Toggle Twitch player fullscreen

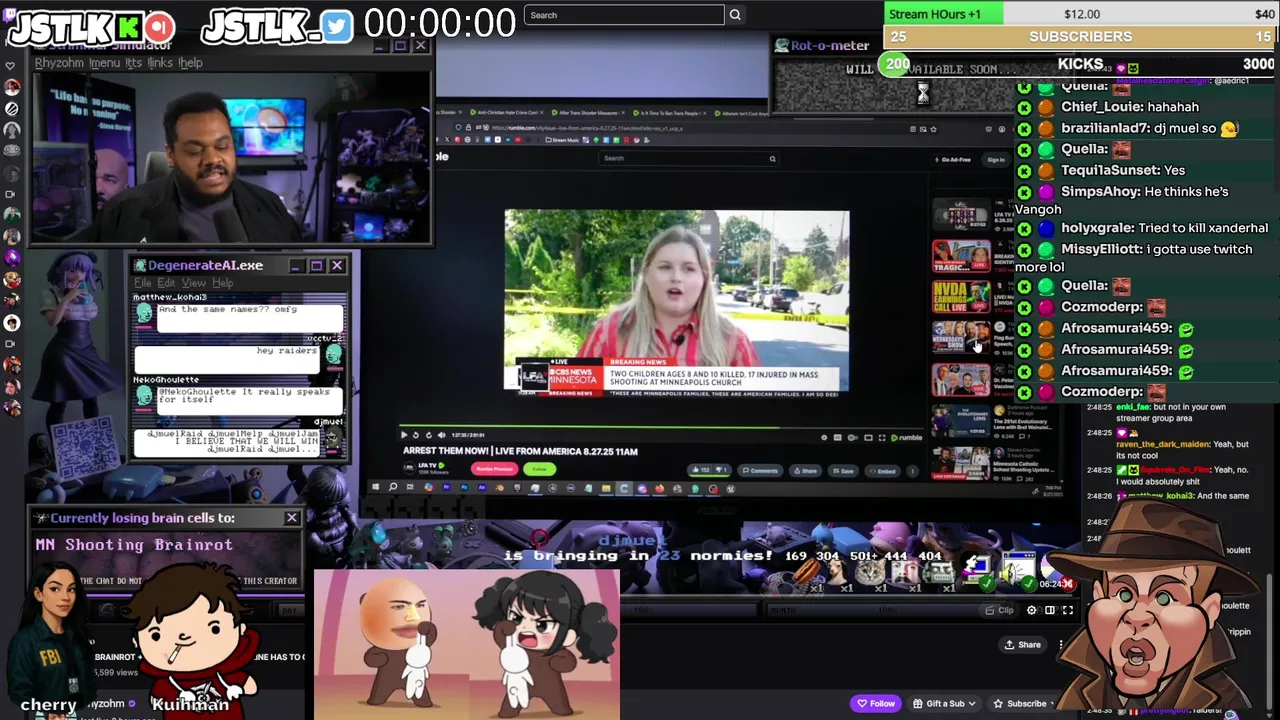point(1068,610)
